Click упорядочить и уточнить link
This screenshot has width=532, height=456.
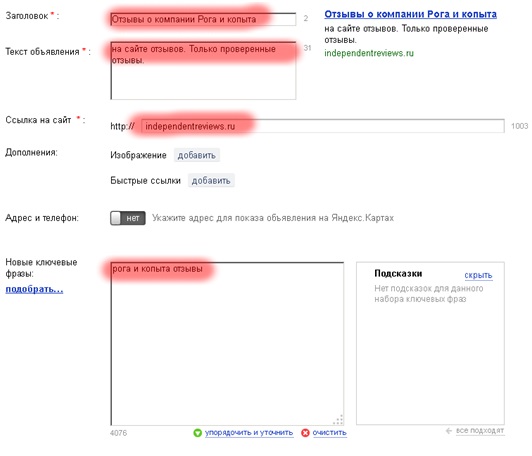coord(249,433)
